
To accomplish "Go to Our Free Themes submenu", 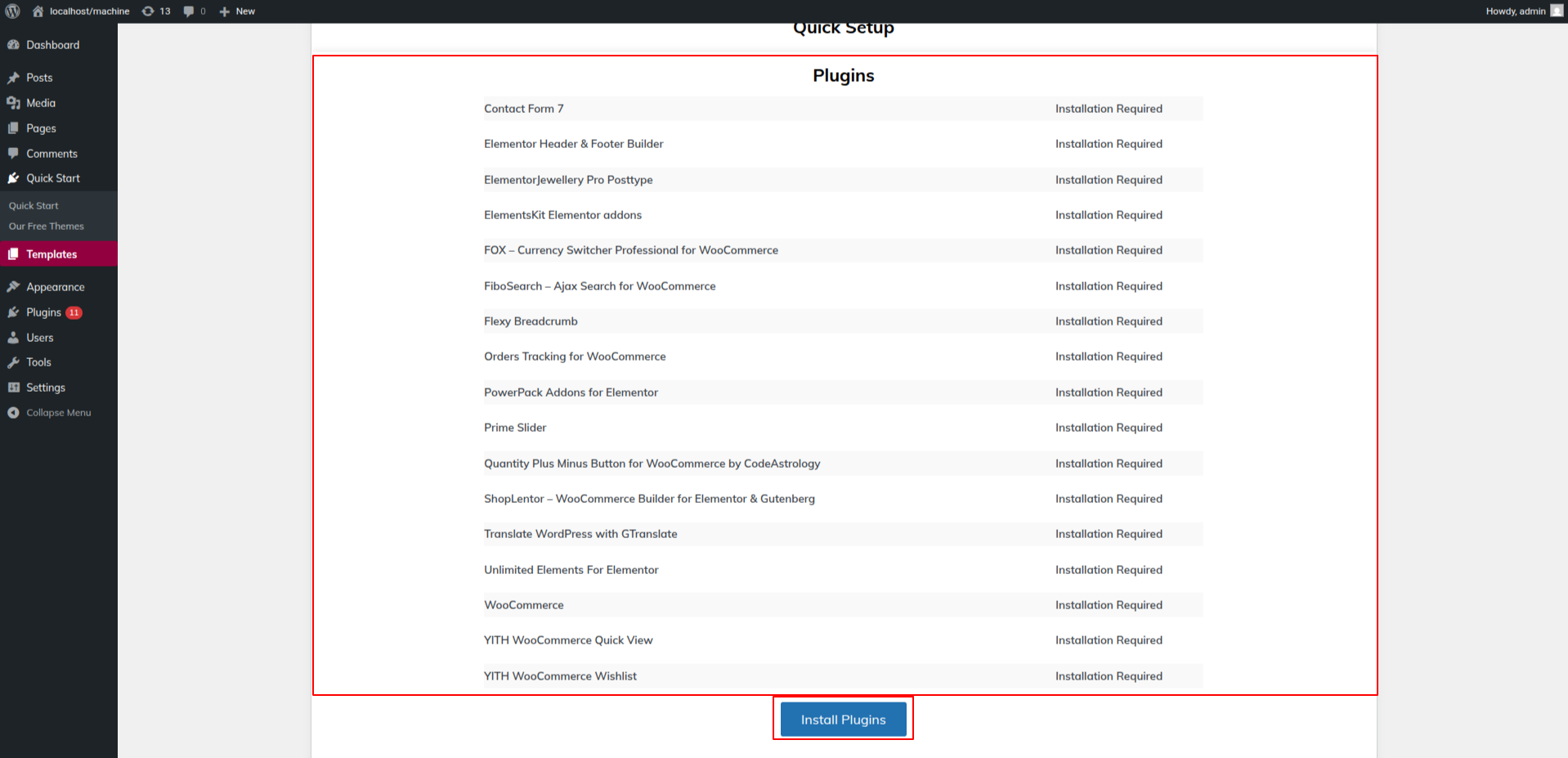I will pyautogui.click(x=47, y=227).
